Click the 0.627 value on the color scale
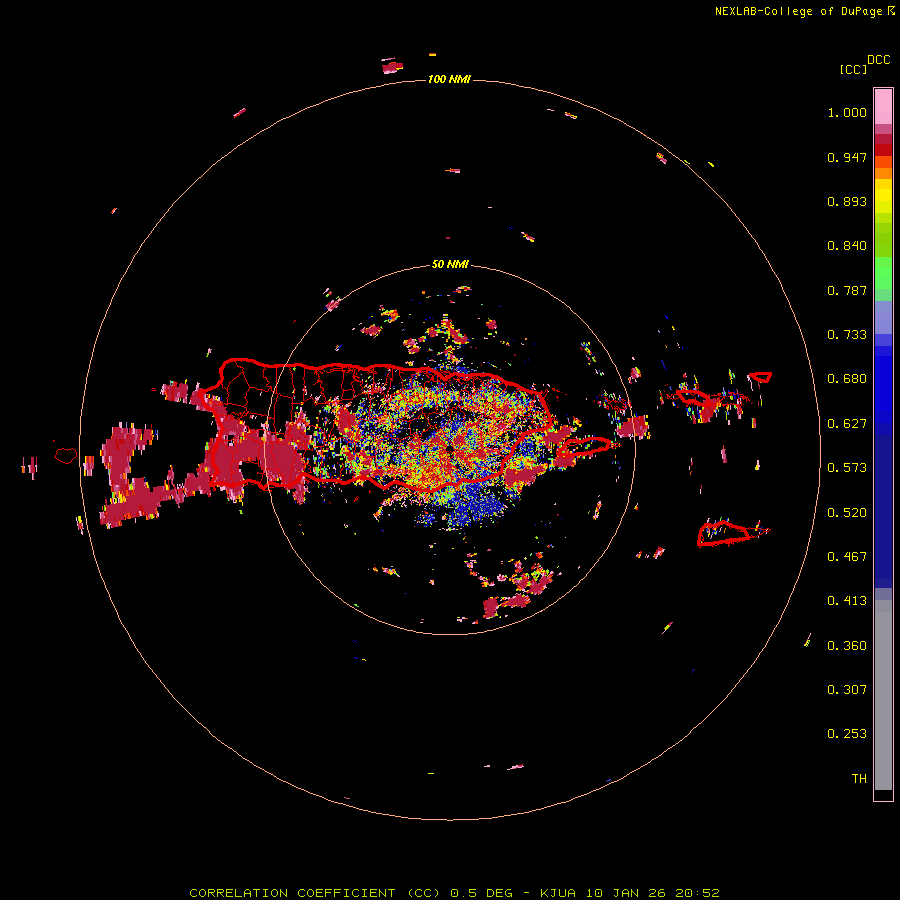This screenshot has height=900, width=900. click(x=847, y=424)
